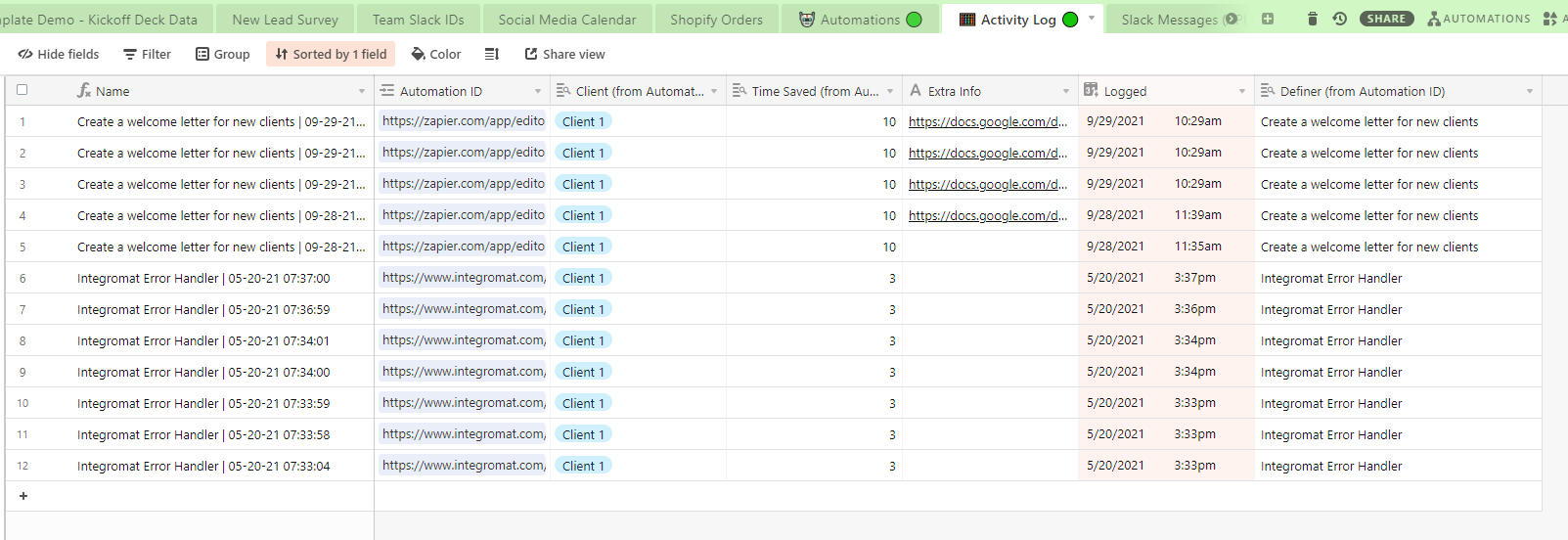Open Activity Log tab dropdown arrow
Image resolution: width=1568 pixels, height=540 pixels.
(x=1092, y=18)
